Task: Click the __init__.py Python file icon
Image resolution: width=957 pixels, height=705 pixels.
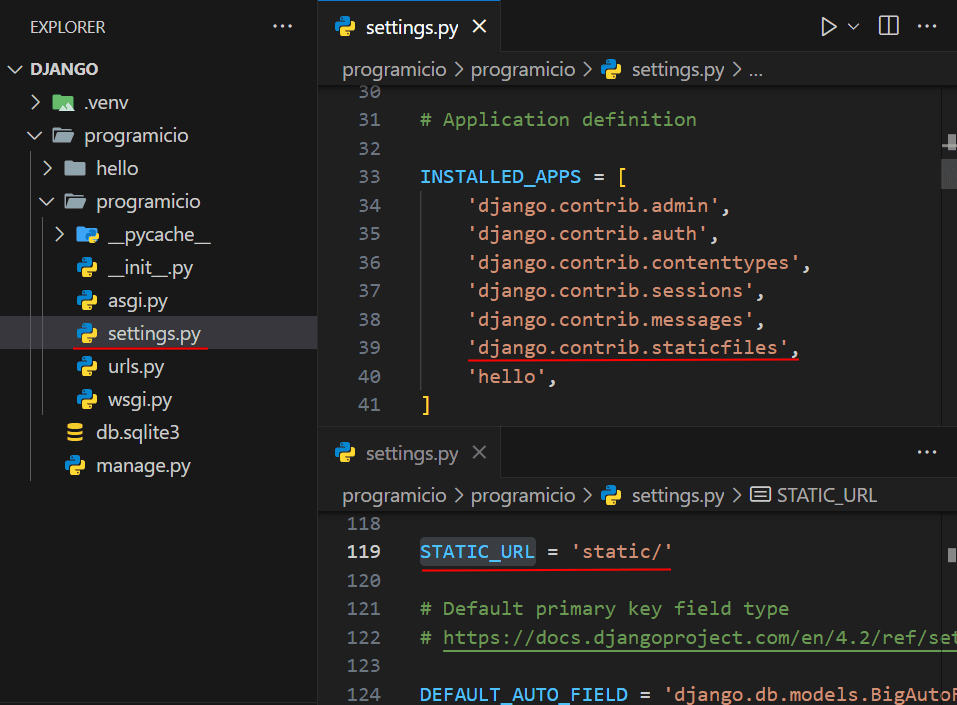Action: coord(87,267)
